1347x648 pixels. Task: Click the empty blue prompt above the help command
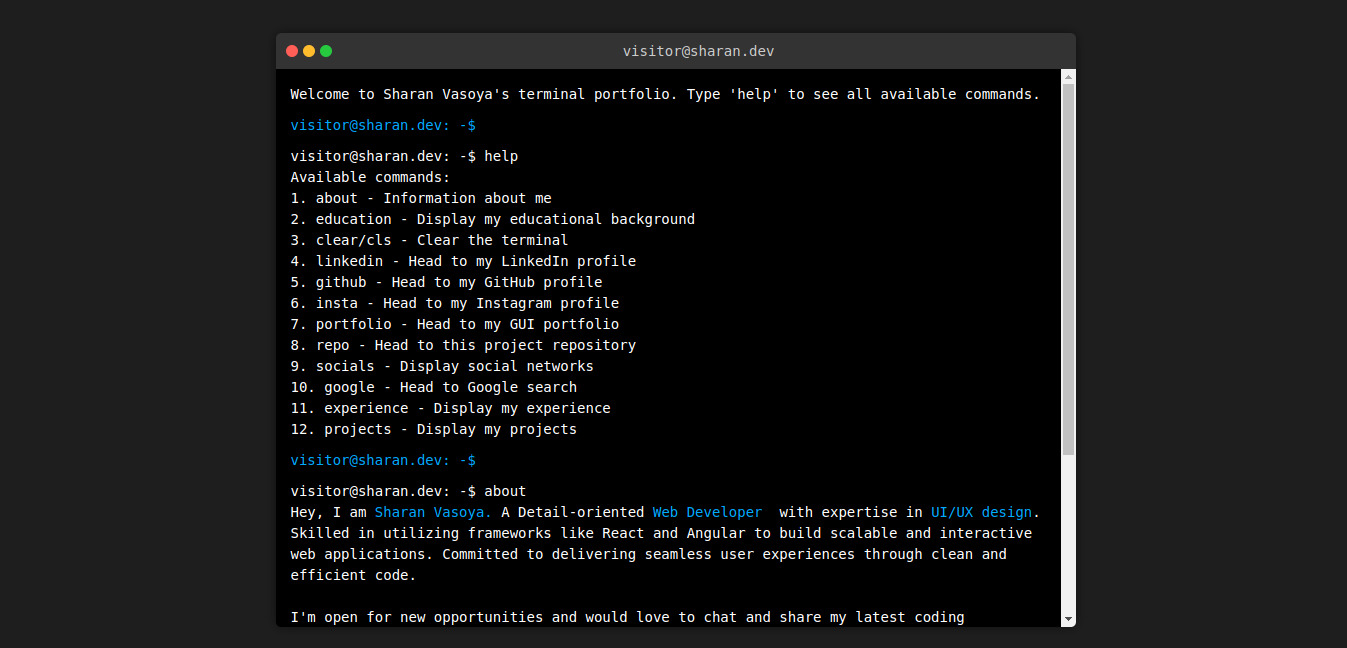click(x=383, y=125)
